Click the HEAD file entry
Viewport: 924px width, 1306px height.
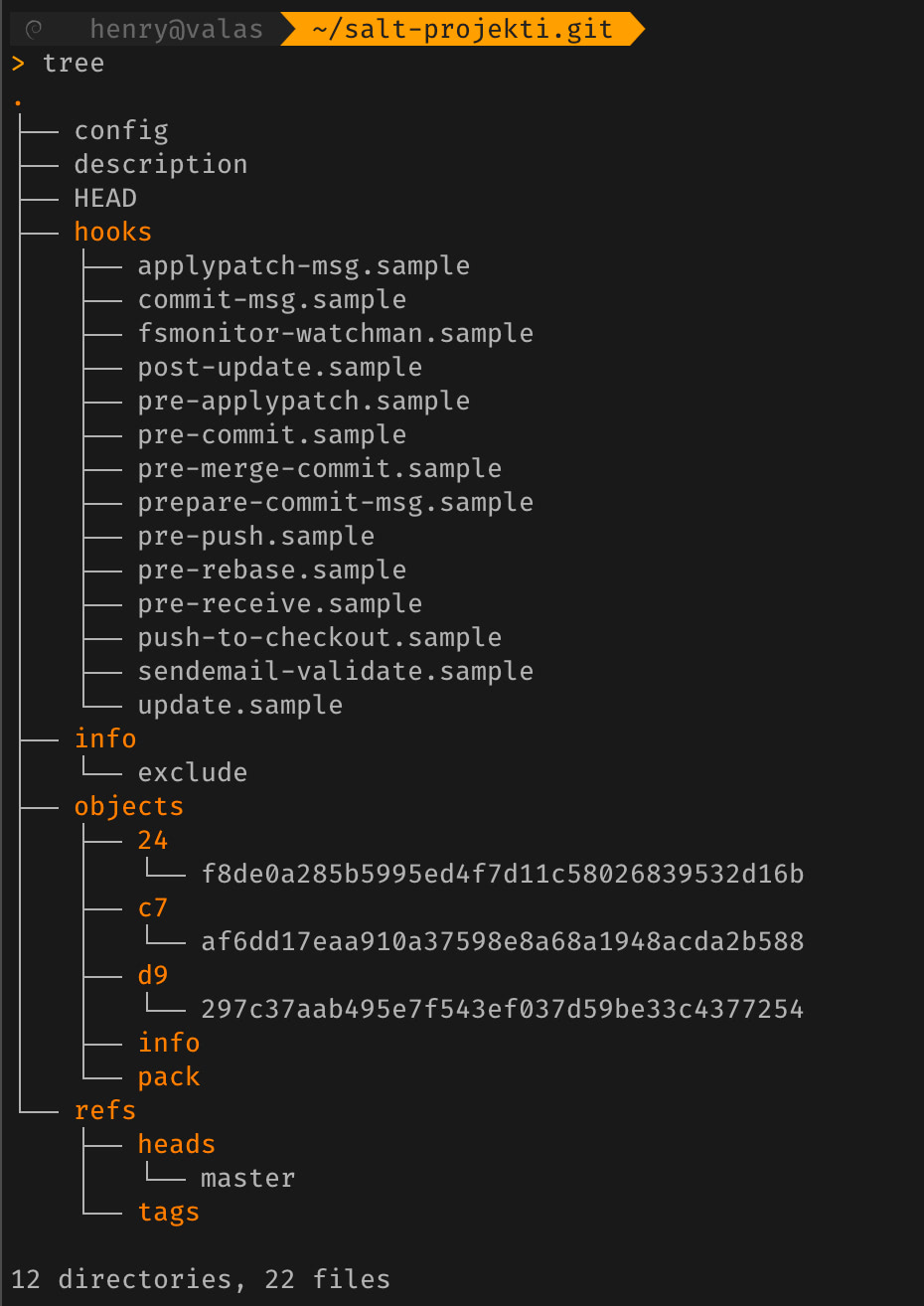(105, 199)
